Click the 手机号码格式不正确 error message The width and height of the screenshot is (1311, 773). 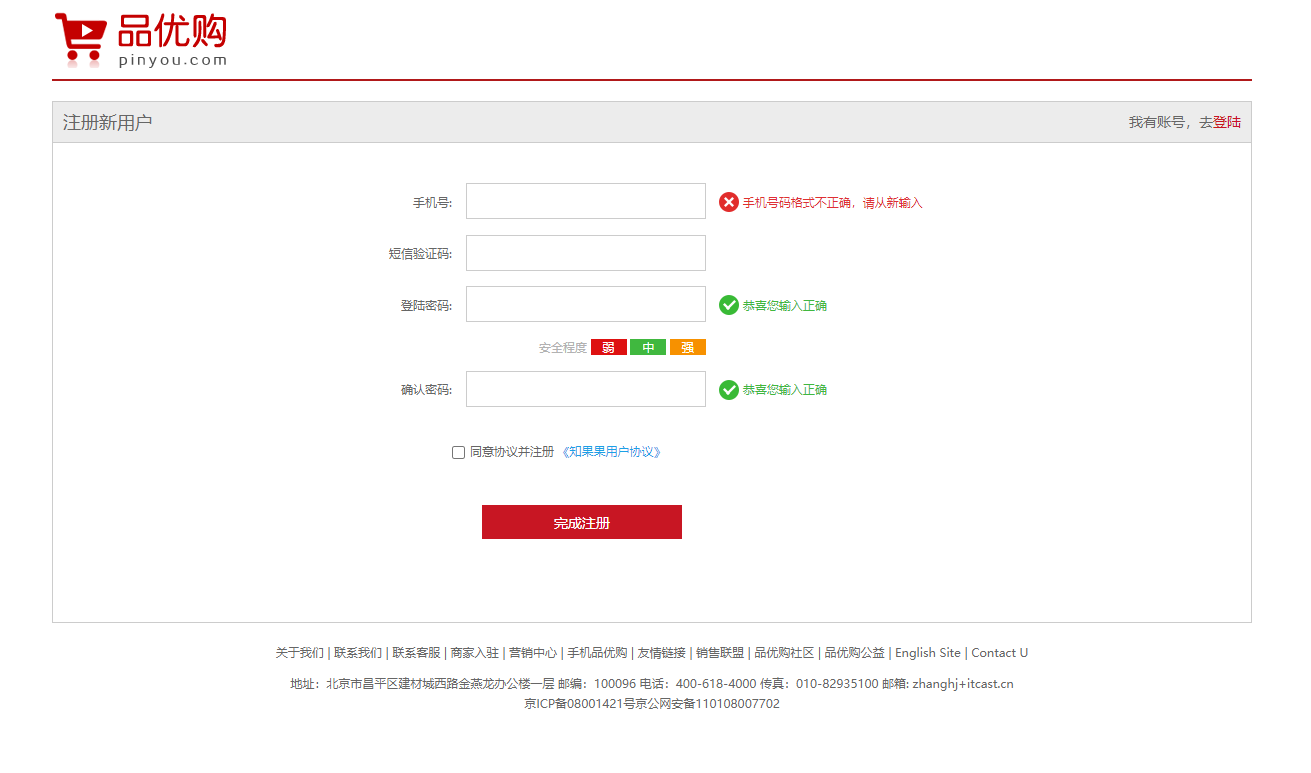tap(832, 202)
